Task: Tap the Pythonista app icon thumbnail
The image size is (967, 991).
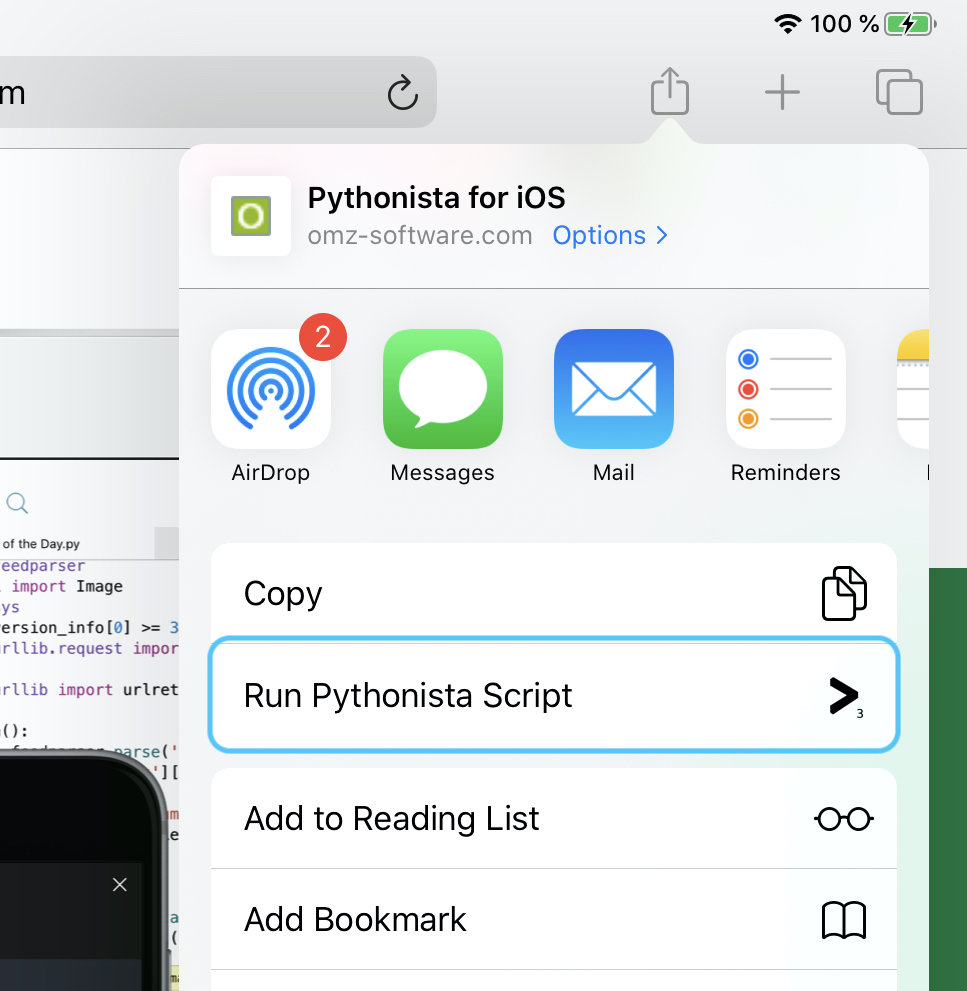Action: [250, 216]
